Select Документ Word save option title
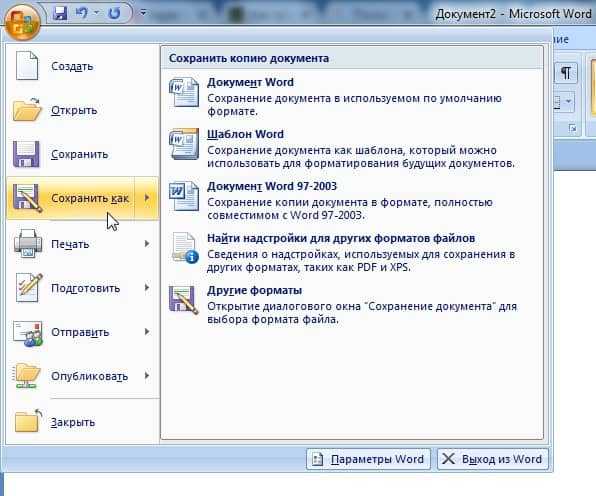Screen dimensions: 596x496 coord(250,82)
